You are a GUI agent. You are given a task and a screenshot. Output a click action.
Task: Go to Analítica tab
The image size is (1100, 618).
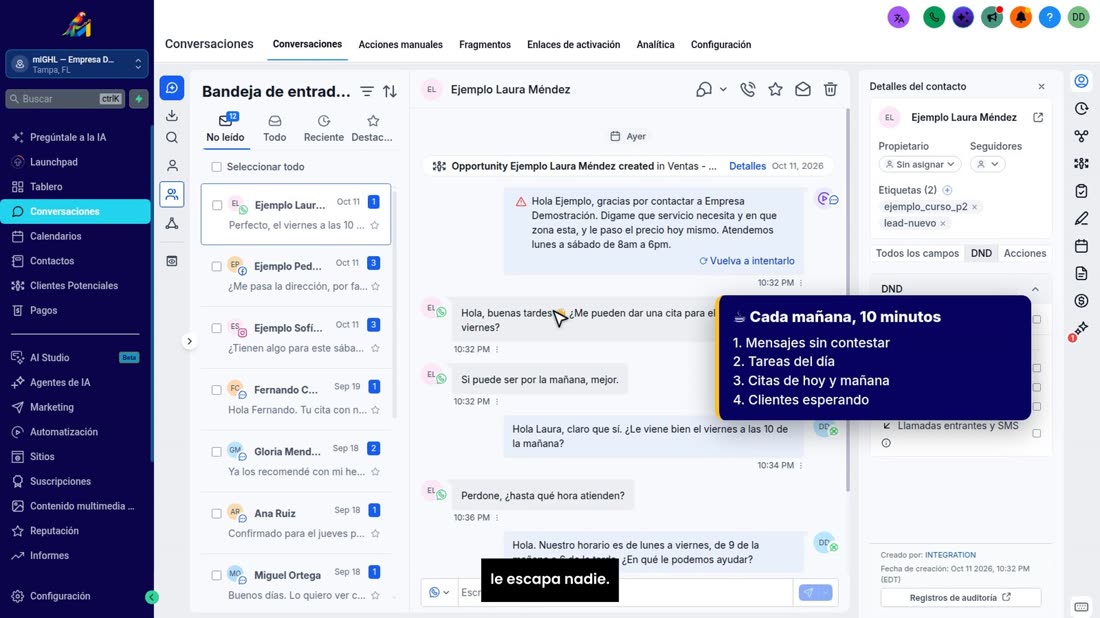point(655,45)
